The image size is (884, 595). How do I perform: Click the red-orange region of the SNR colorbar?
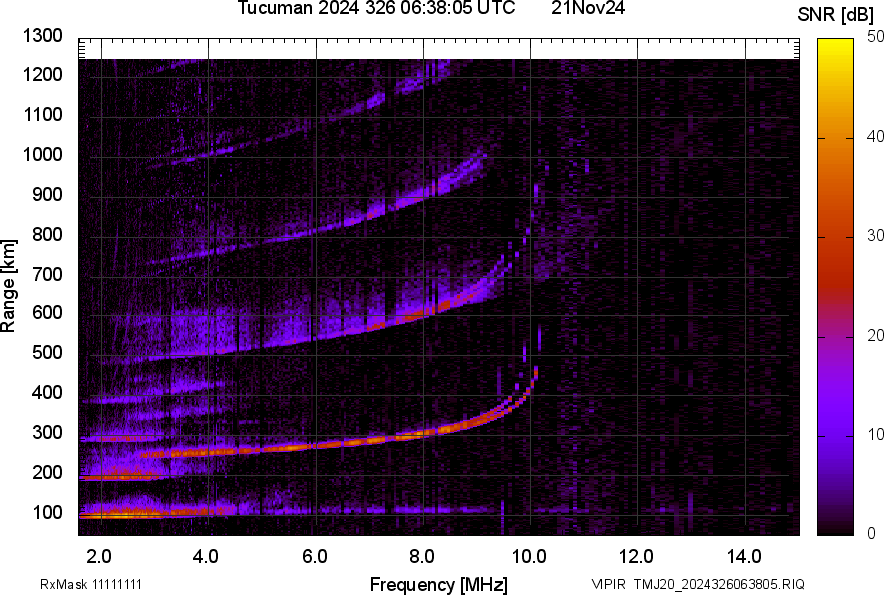pos(835,237)
